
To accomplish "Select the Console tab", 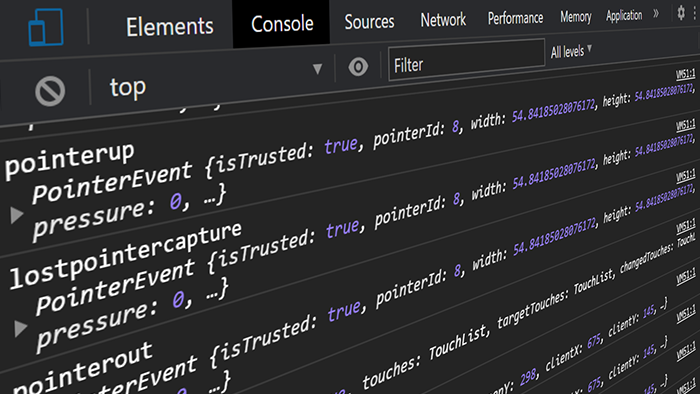I will [282, 24].
